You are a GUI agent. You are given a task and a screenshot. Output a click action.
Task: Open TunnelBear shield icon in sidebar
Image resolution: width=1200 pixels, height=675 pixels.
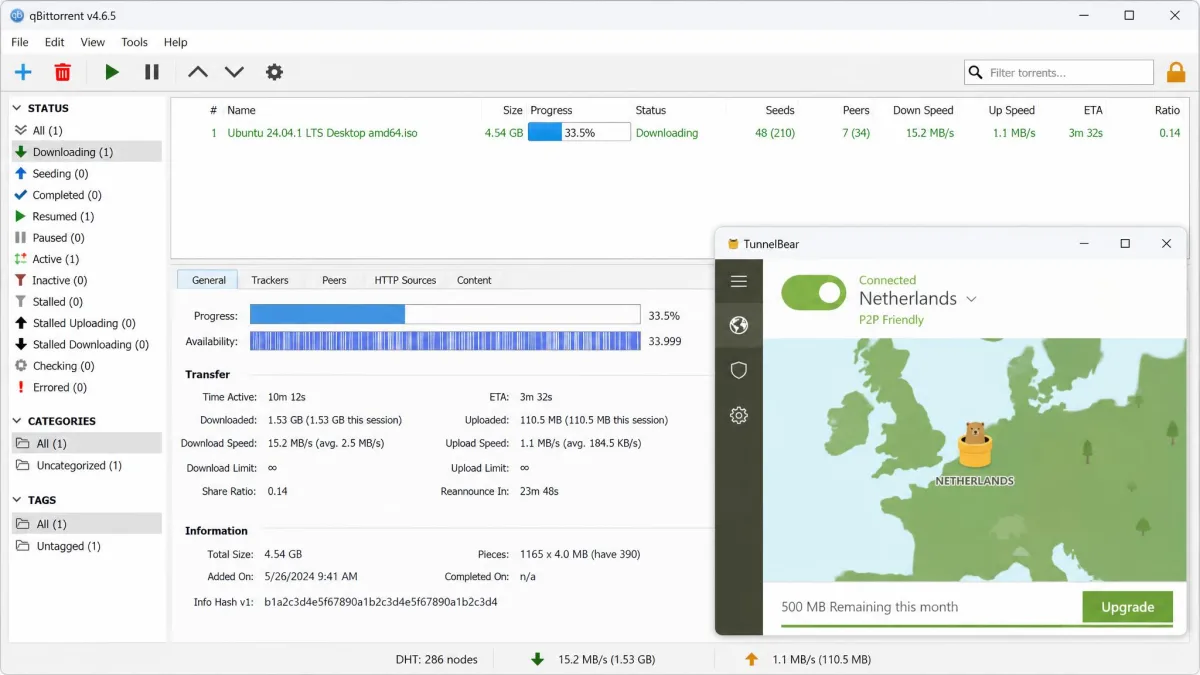click(x=739, y=370)
